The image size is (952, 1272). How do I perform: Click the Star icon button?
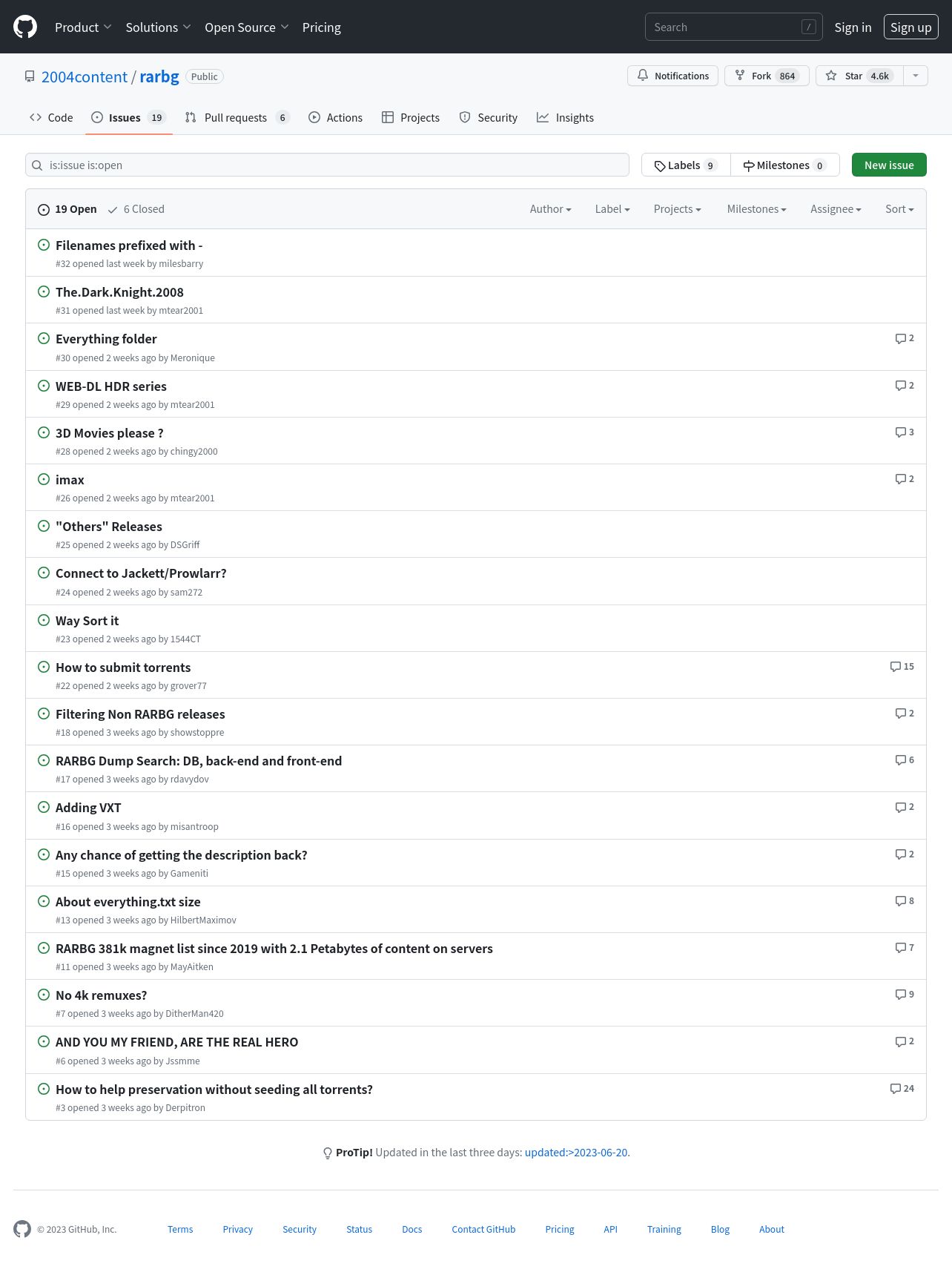[x=831, y=76]
